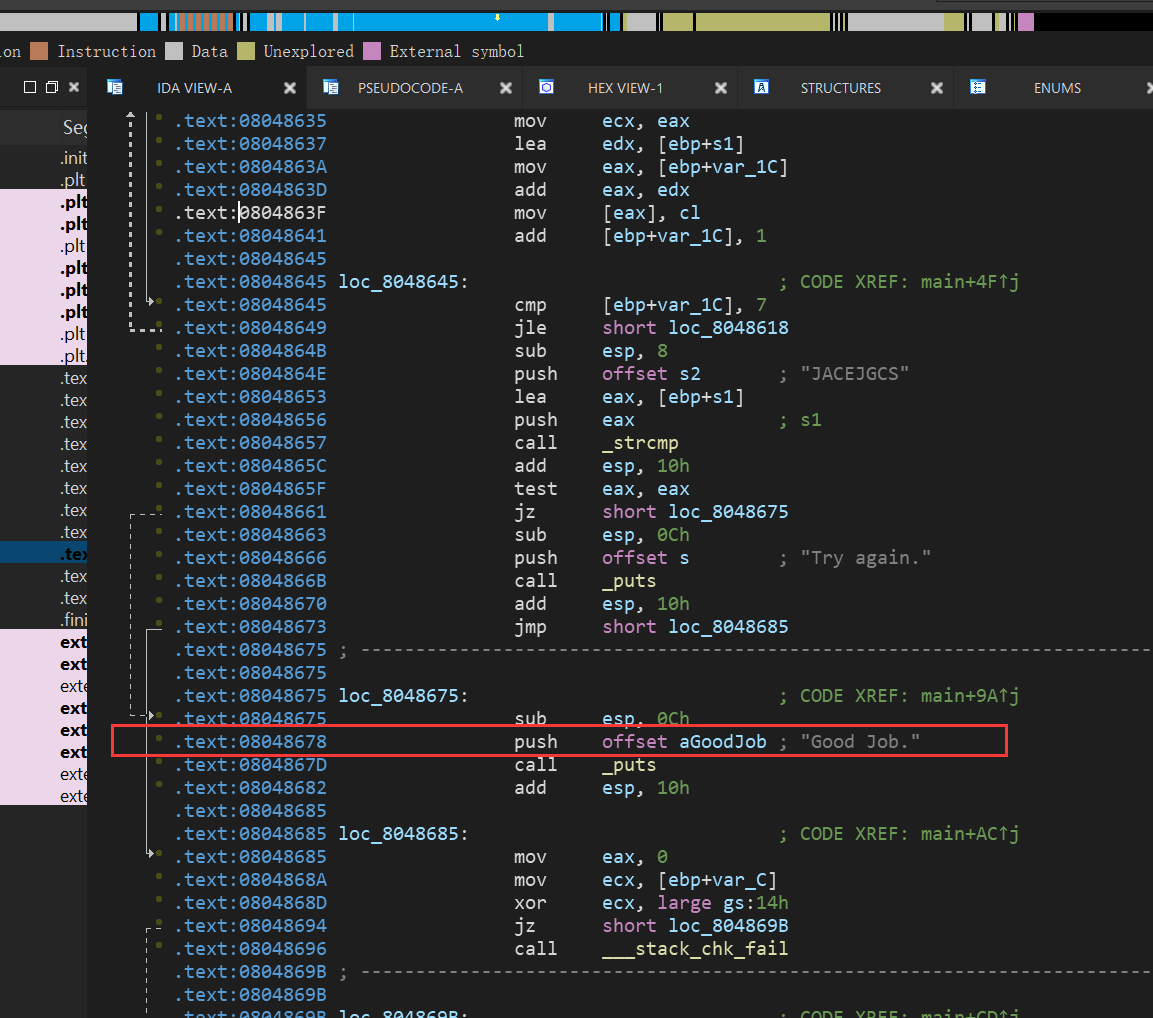Click ___stack_chk_fail call target
The image size is (1153, 1018).
[x=695, y=949]
